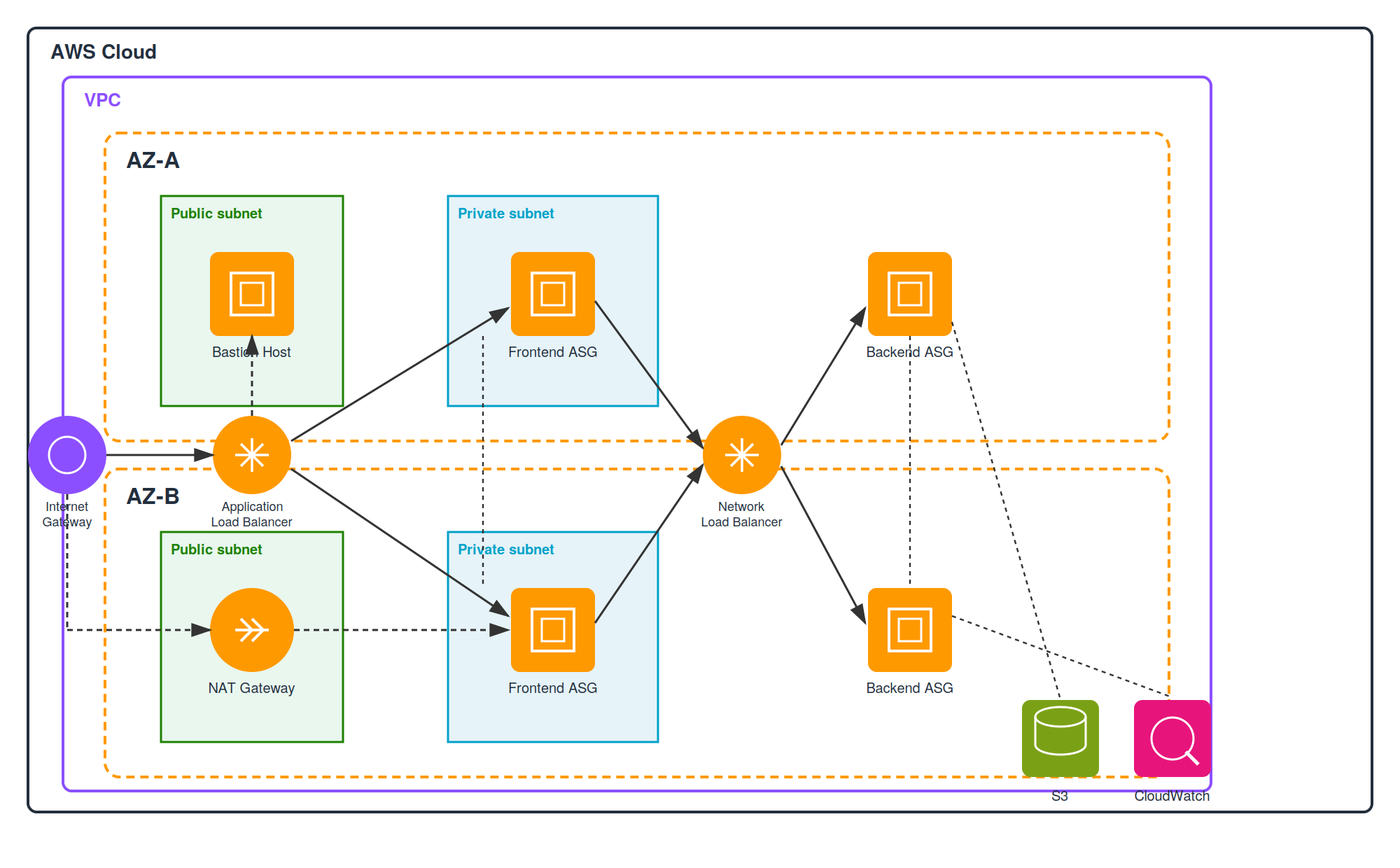Click the Frontend ASG icon in AZ-B
Screen dimensions: 1400x868
pos(553,630)
